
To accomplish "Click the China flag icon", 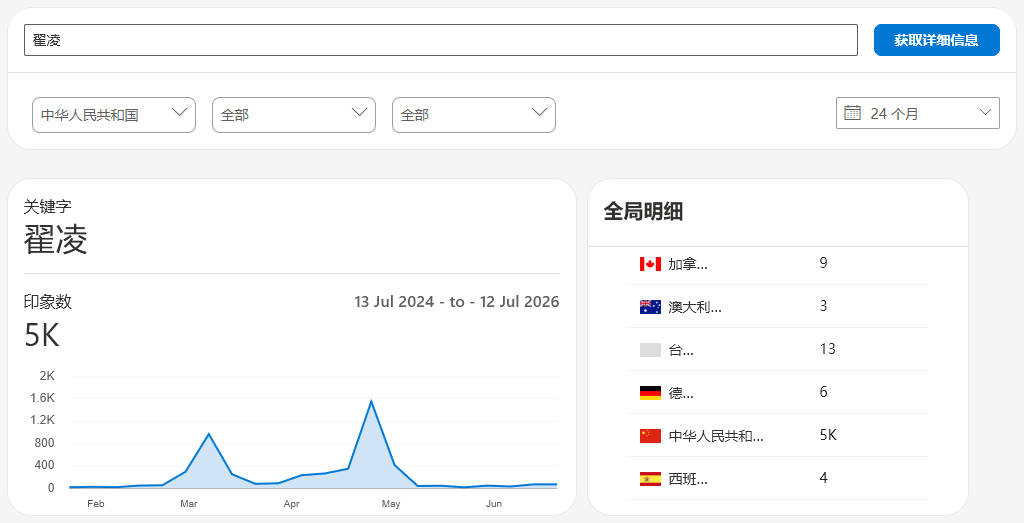I will click(x=650, y=436).
